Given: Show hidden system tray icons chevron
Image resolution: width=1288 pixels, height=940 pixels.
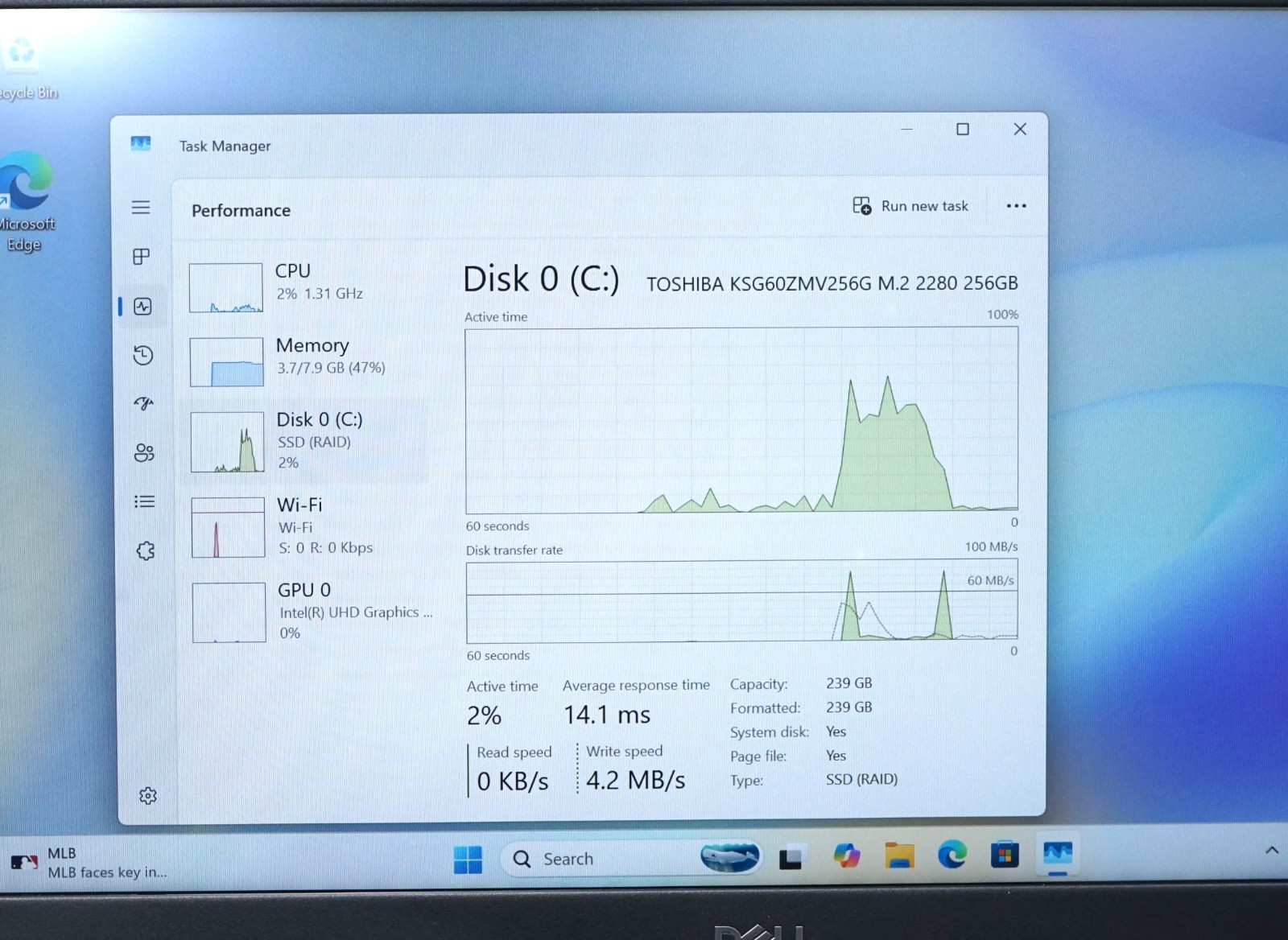Looking at the screenshot, I should tap(1272, 850).
